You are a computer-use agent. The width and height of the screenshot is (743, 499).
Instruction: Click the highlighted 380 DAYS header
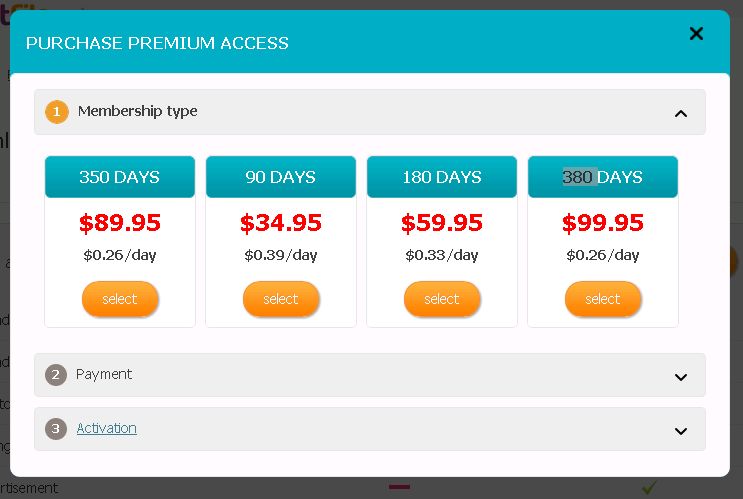click(603, 177)
